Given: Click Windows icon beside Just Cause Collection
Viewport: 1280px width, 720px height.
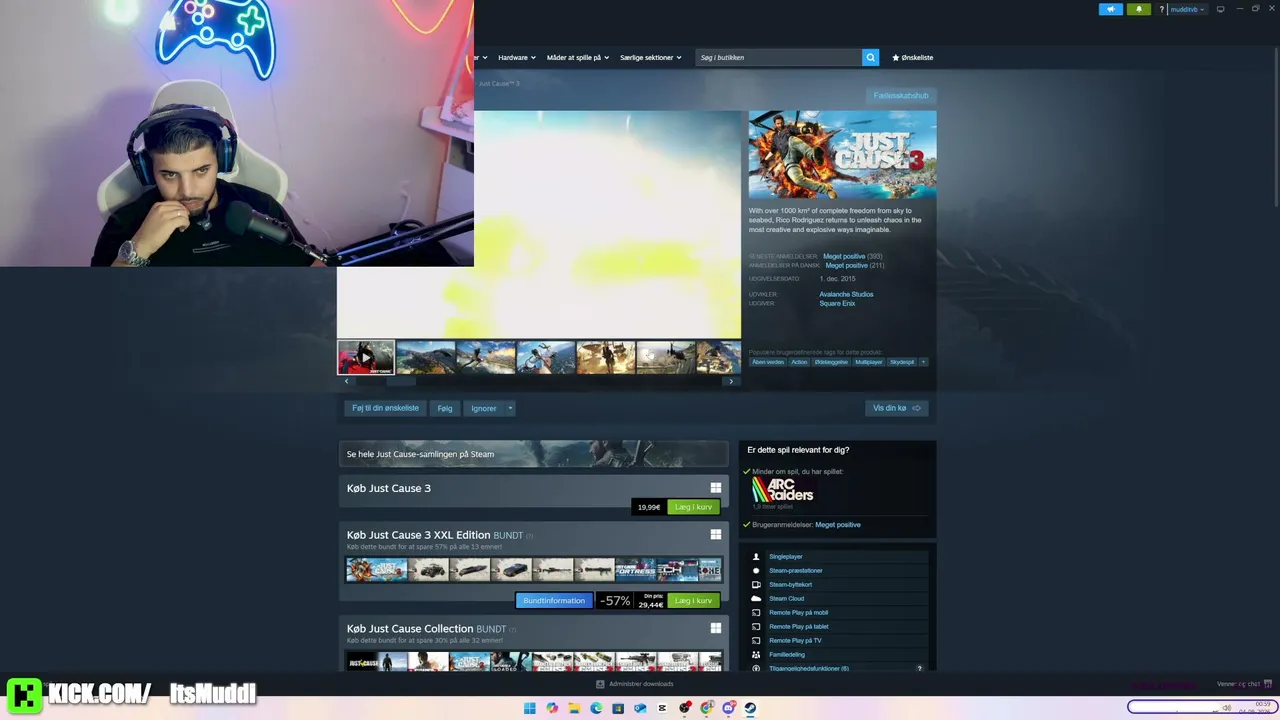Looking at the screenshot, I should tap(716, 628).
